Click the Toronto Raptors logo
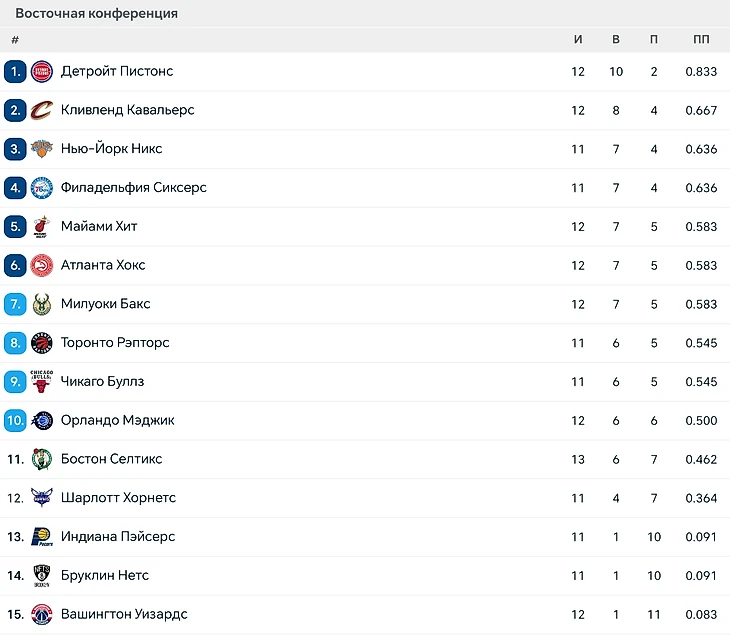Screen dimensions: 730x639 point(42,343)
